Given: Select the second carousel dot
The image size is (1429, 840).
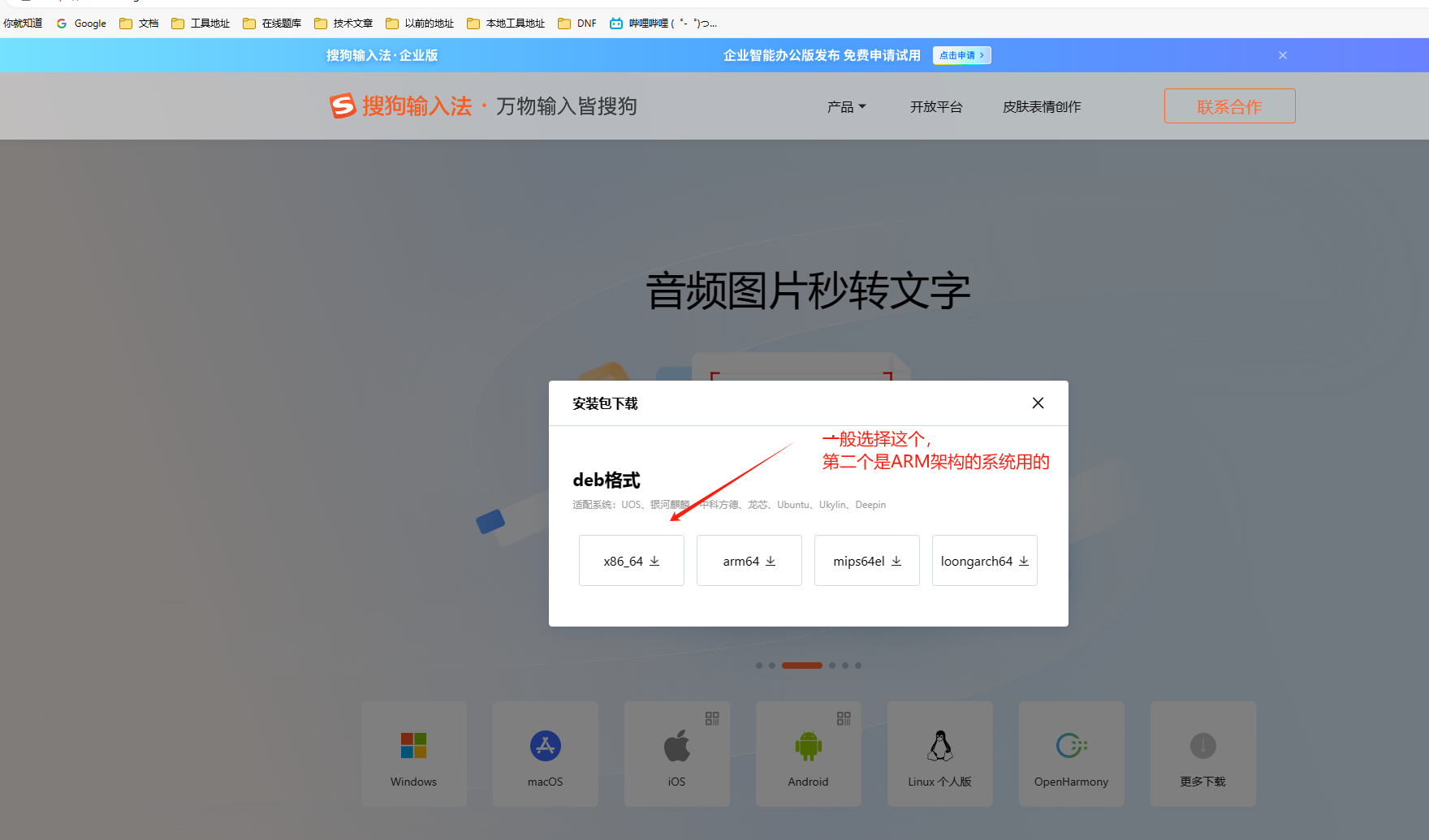Looking at the screenshot, I should 772,666.
